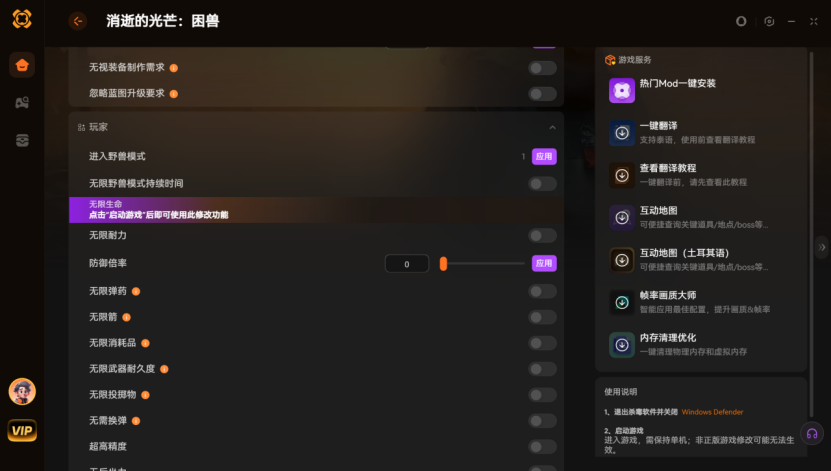831x471 pixels.
Task: Click the 防御倍率 slider handle
Action: 444,263
